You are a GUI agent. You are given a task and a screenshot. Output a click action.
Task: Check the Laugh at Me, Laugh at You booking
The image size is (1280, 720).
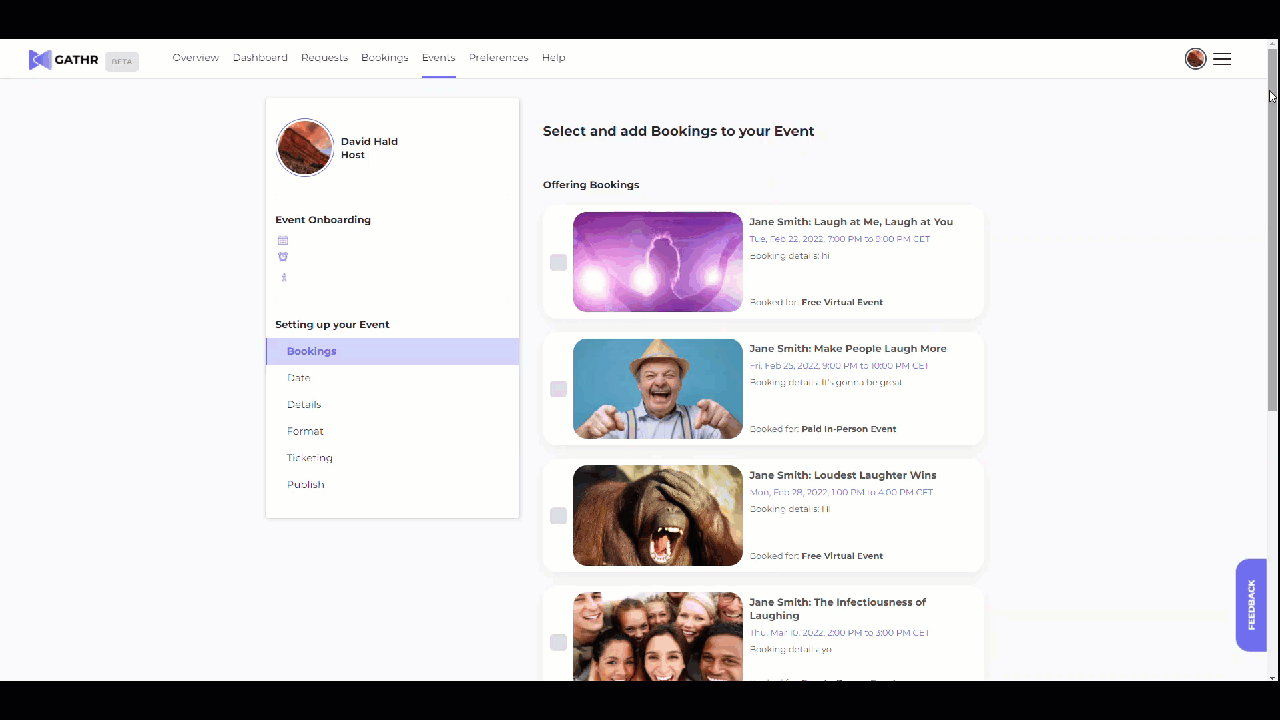click(558, 262)
